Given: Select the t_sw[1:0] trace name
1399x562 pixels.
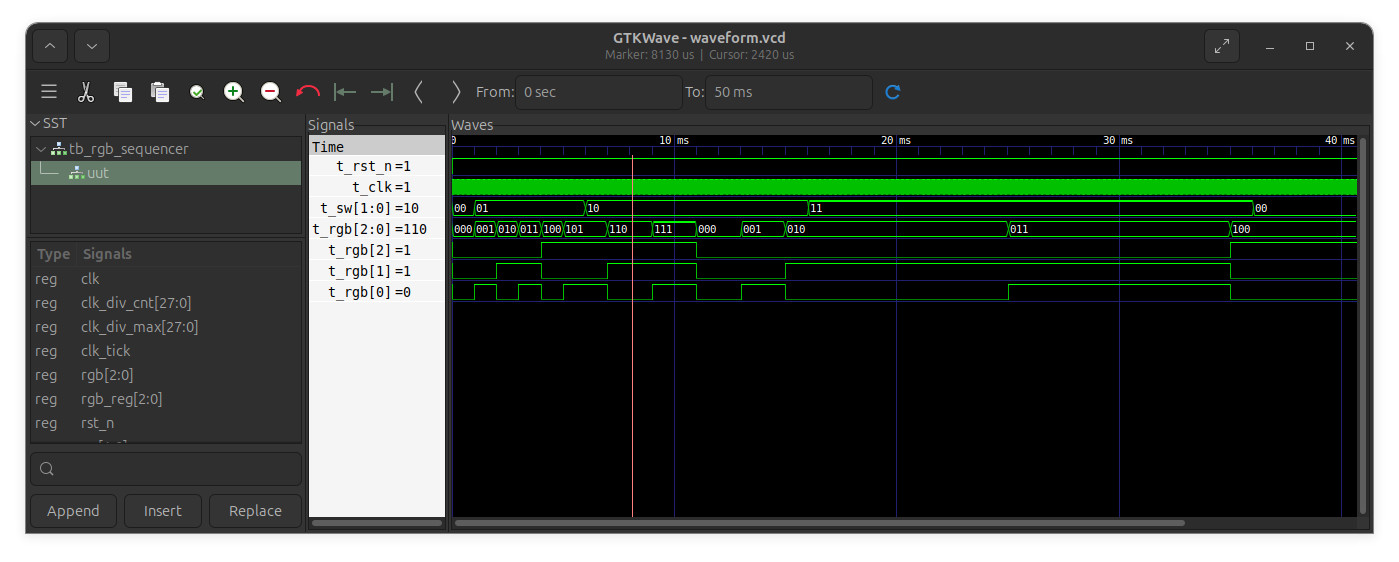Looking at the screenshot, I should pyautogui.click(x=355, y=208).
